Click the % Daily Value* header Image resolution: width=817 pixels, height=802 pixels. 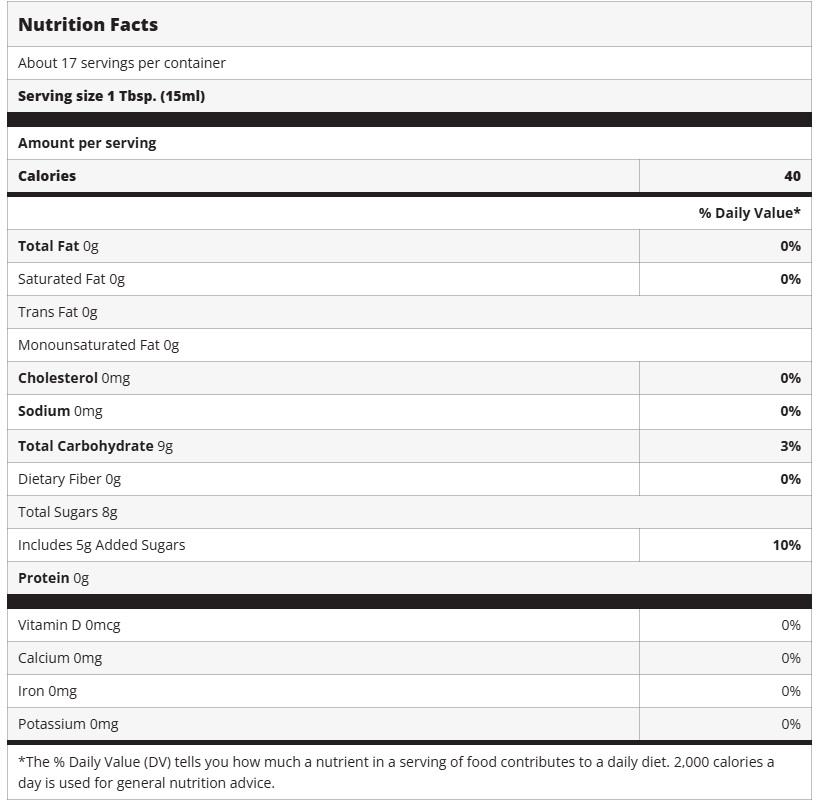[749, 213]
